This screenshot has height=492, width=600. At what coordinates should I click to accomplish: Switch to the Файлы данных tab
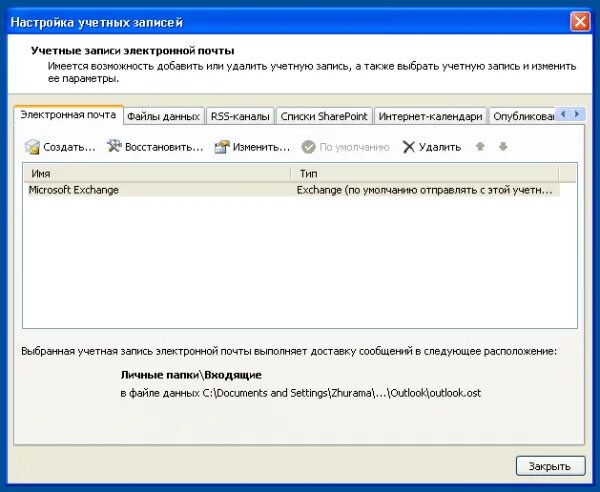163,116
